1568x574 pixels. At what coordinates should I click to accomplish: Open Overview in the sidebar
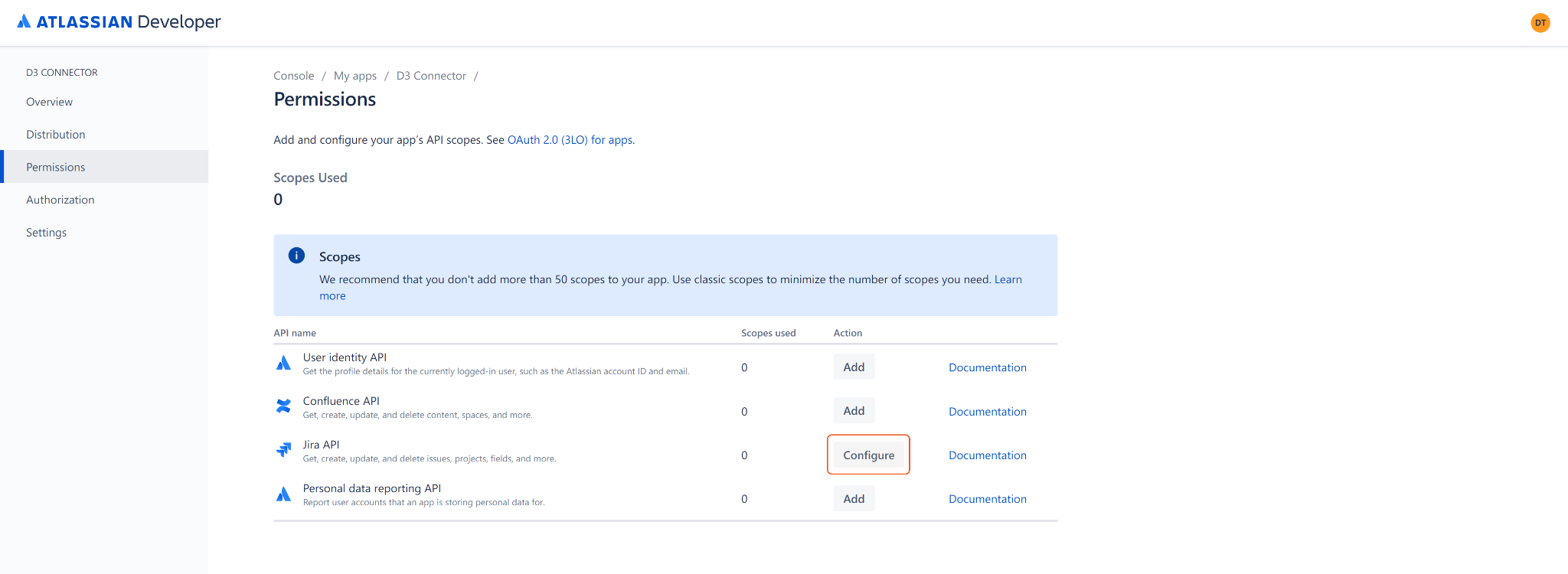click(49, 102)
